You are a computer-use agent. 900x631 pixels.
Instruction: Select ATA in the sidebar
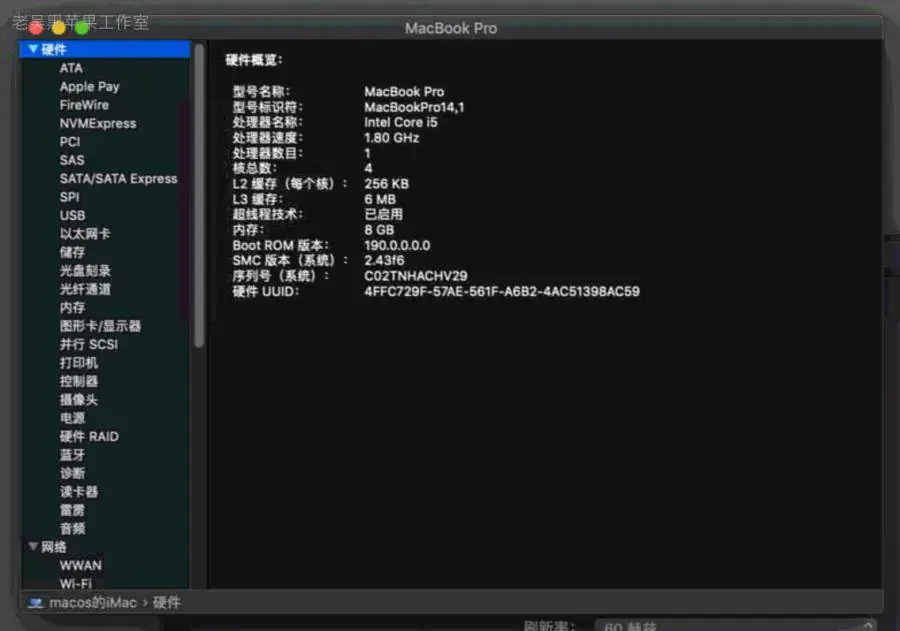(x=71, y=68)
